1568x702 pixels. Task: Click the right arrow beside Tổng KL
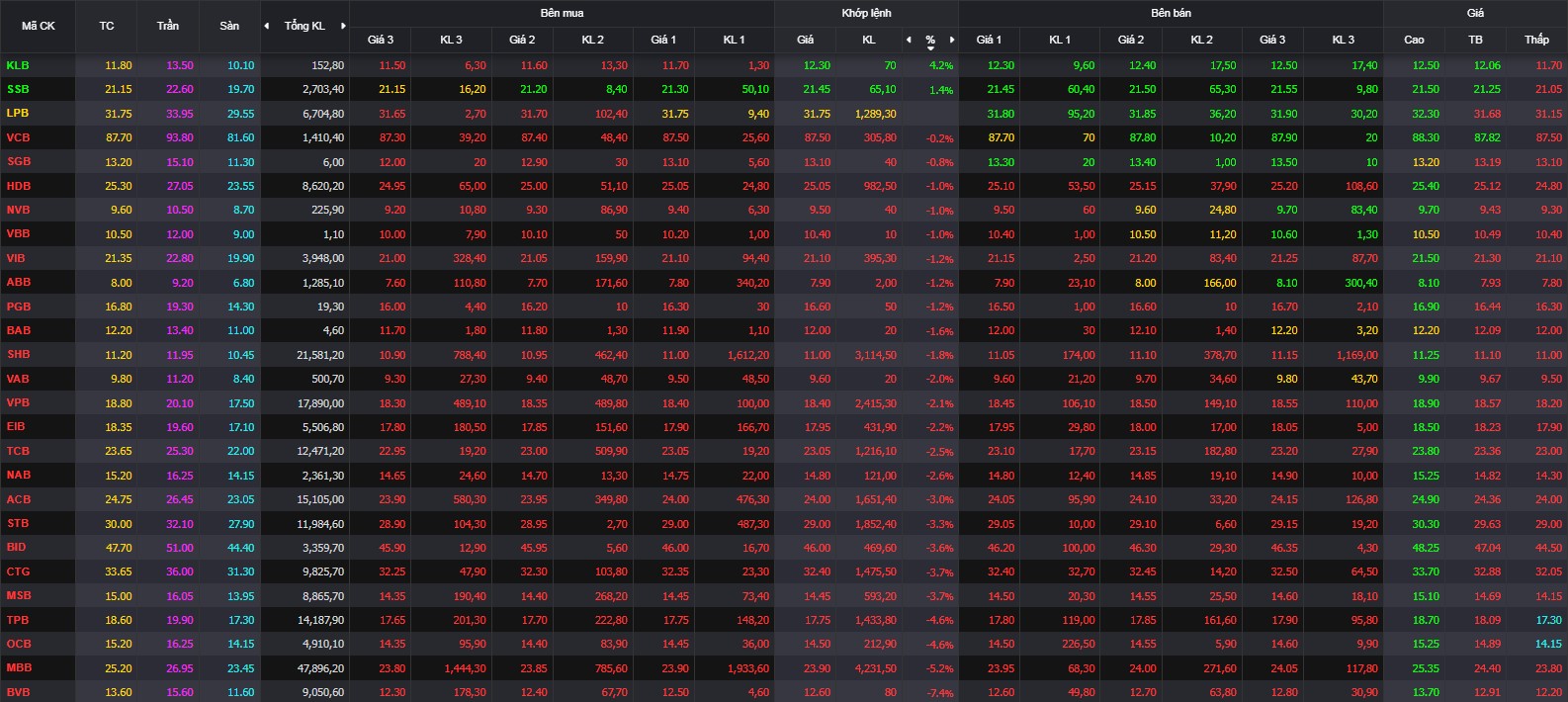pos(343,26)
